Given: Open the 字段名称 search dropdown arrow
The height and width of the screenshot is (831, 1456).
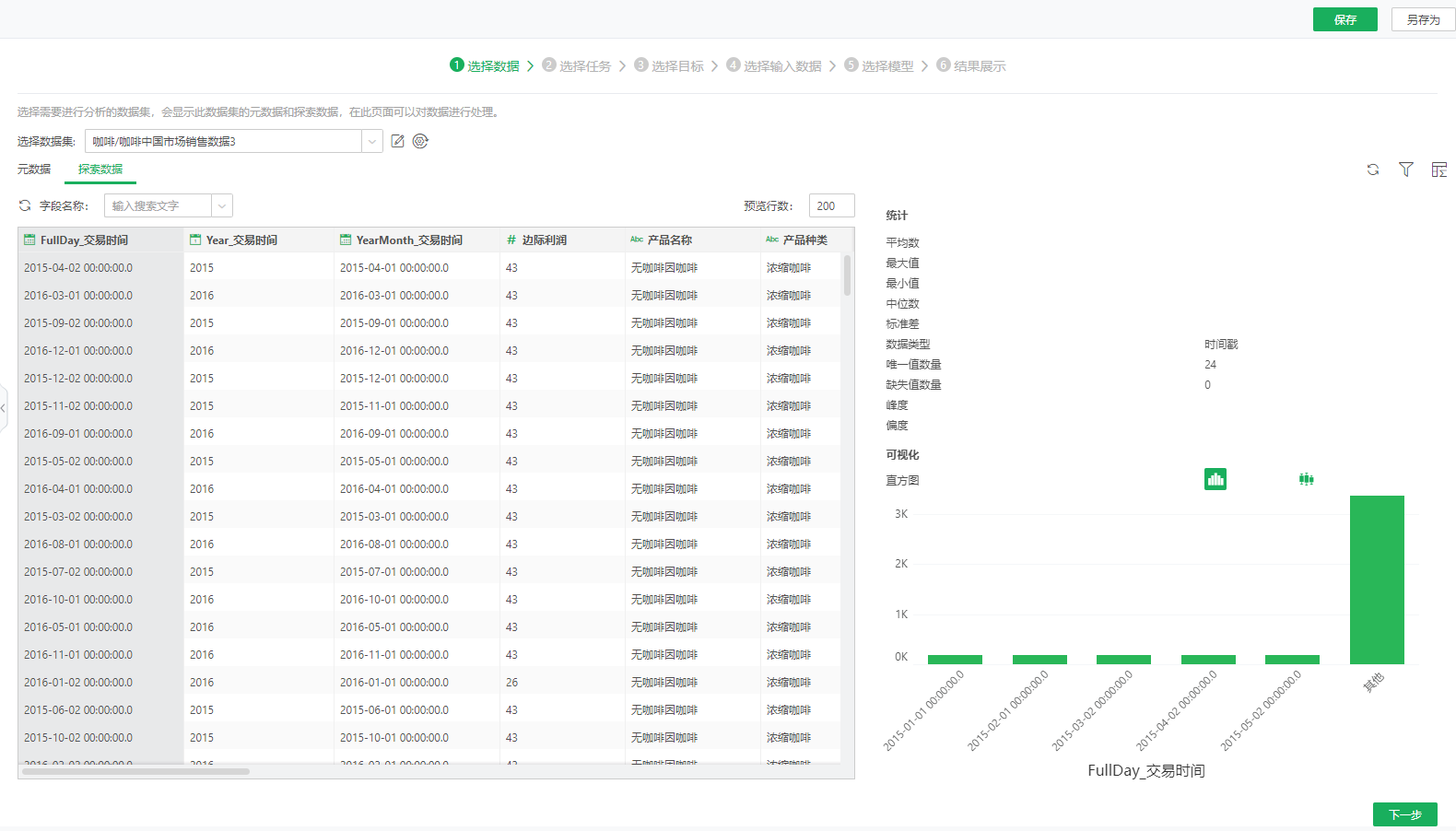Looking at the screenshot, I should 222,205.
